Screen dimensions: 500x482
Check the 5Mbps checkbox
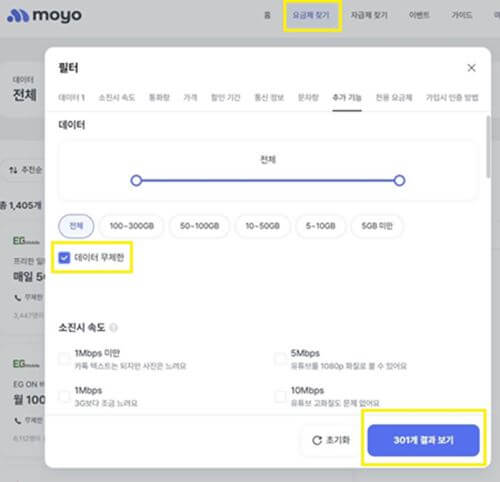(280, 359)
